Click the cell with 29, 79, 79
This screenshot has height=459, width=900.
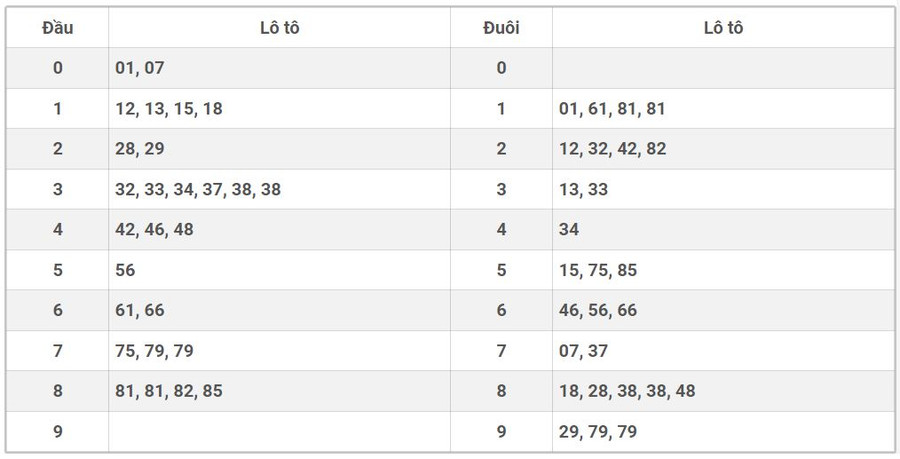(598, 432)
